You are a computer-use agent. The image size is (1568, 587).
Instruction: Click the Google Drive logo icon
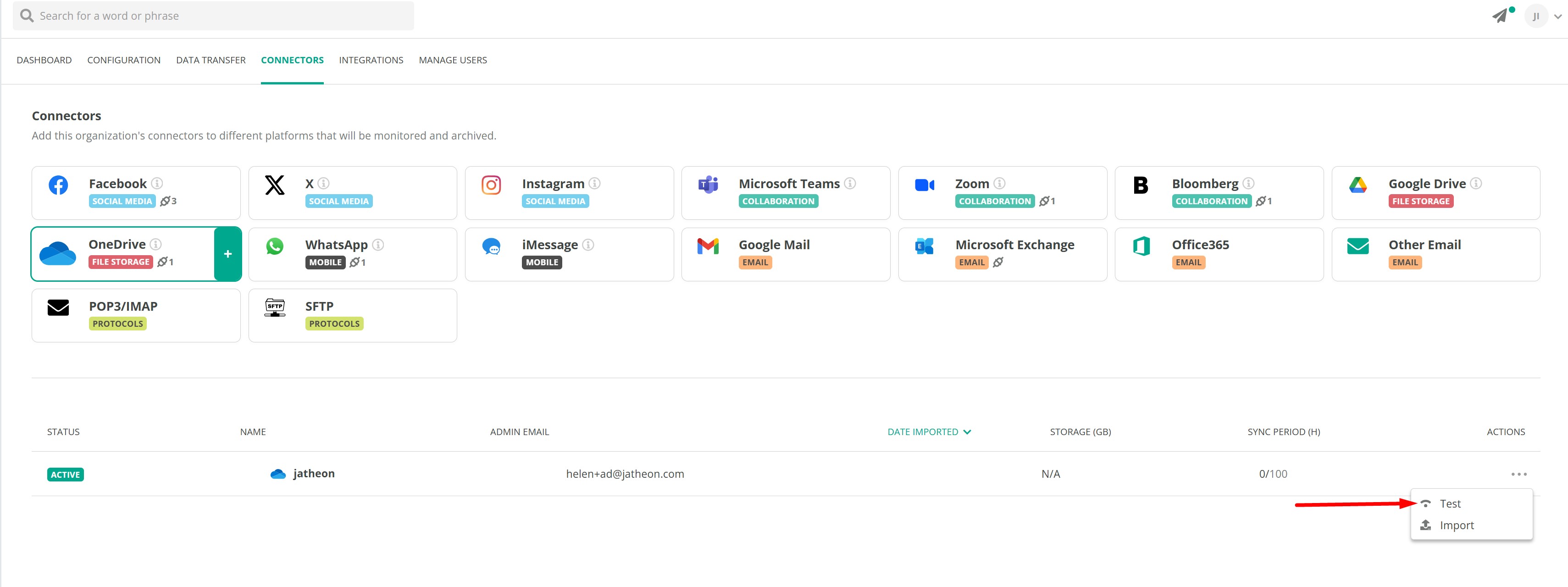coord(1358,185)
